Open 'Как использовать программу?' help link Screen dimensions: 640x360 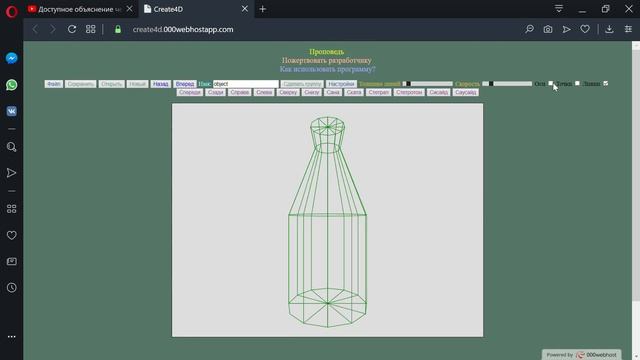coord(327,69)
